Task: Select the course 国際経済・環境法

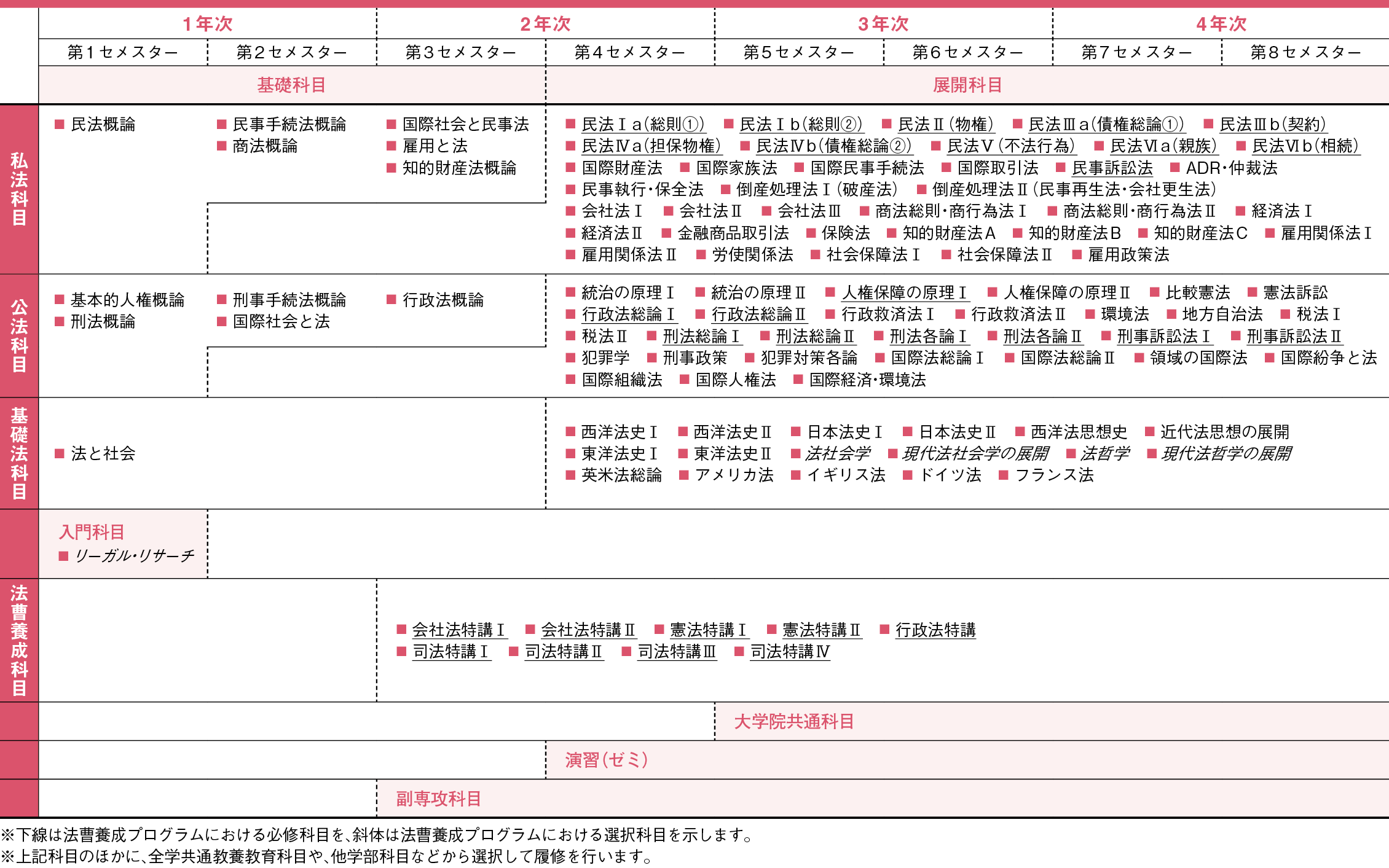Action: coord(867,380)
